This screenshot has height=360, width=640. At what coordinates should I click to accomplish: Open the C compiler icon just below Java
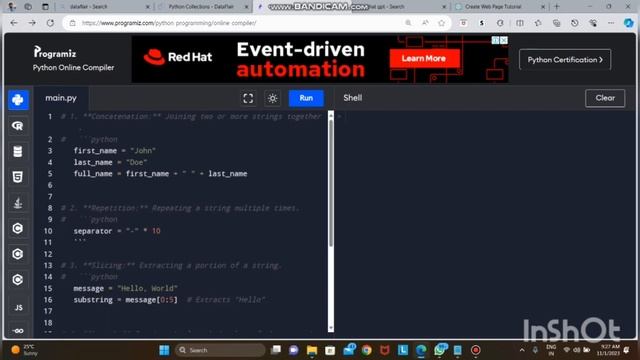[x=18, y=229]
